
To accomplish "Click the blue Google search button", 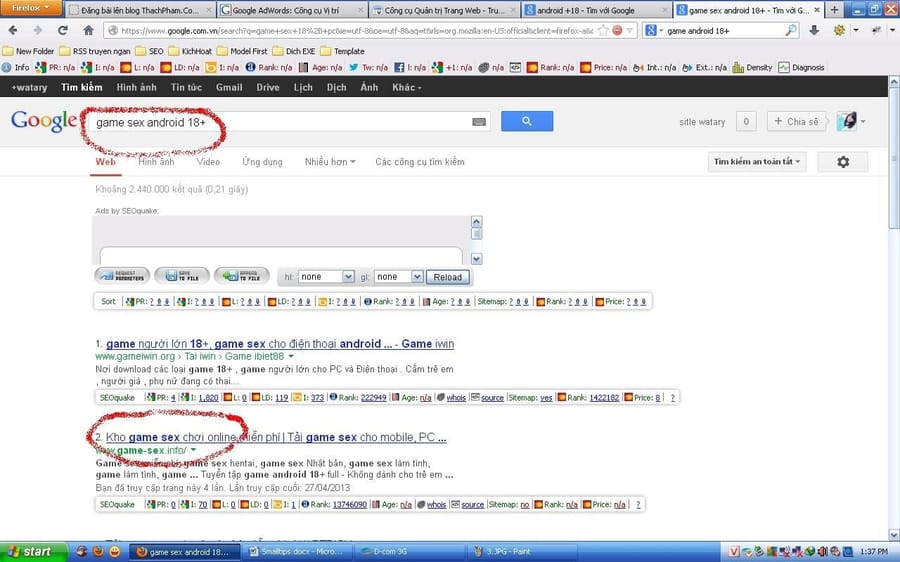I will (527, 122).
